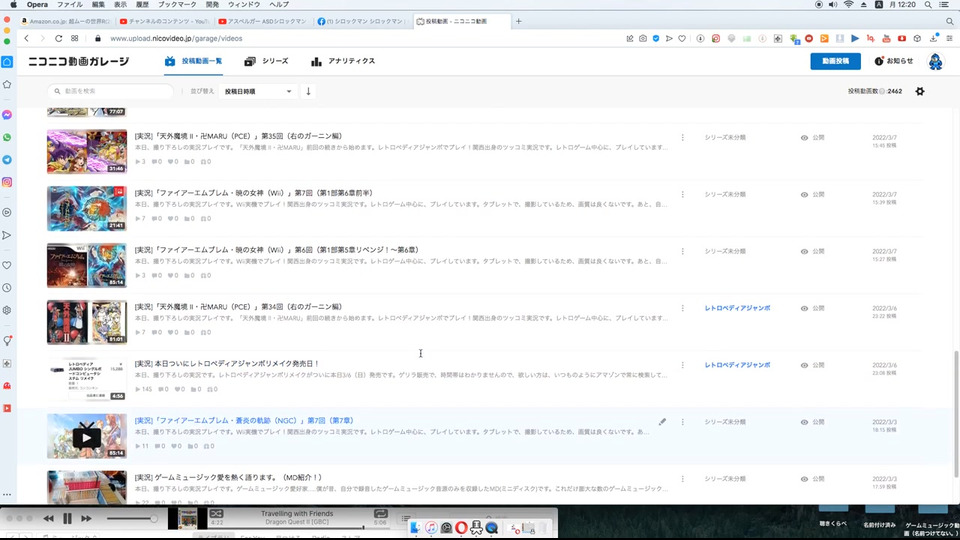The image size is (960, 540).
Task: Open Opera speed dial grid icon
Action: click(74, 38)
